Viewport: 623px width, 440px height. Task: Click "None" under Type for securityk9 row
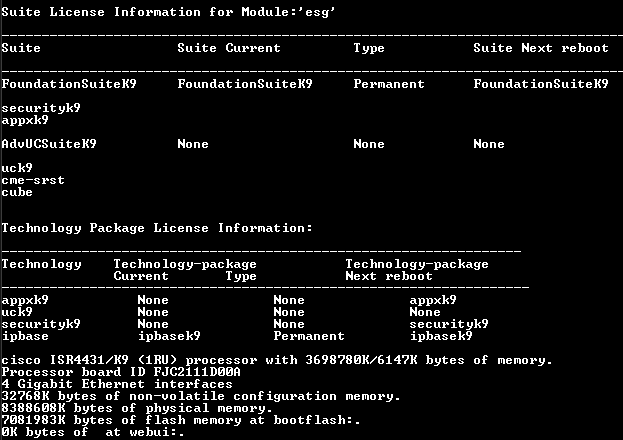coord(289,324)
